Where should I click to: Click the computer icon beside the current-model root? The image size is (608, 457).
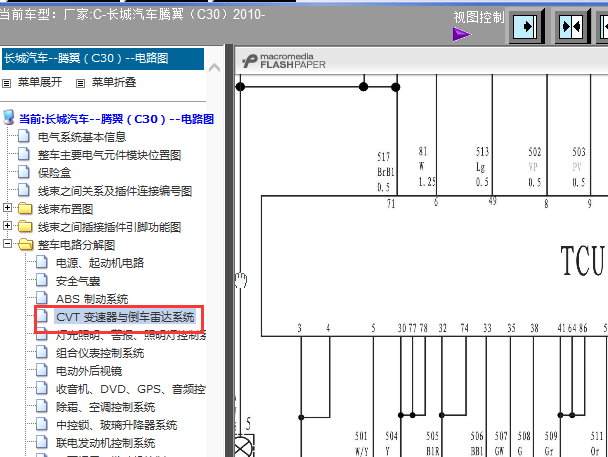click(9, 117)
